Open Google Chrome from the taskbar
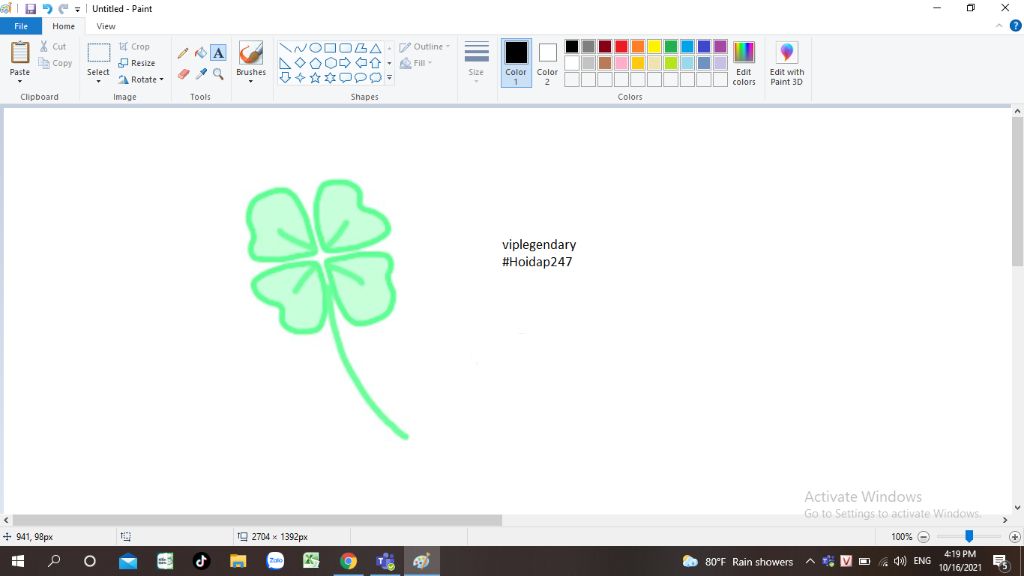 (348, 561)
